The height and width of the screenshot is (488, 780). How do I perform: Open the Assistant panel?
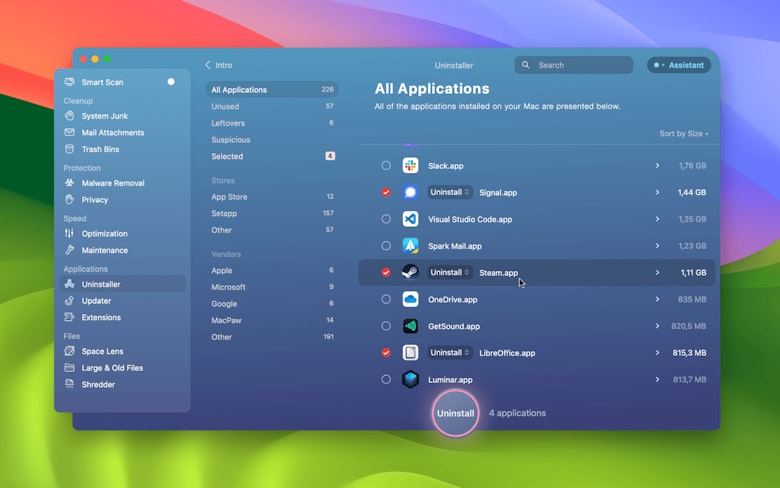tap(679, 65)
